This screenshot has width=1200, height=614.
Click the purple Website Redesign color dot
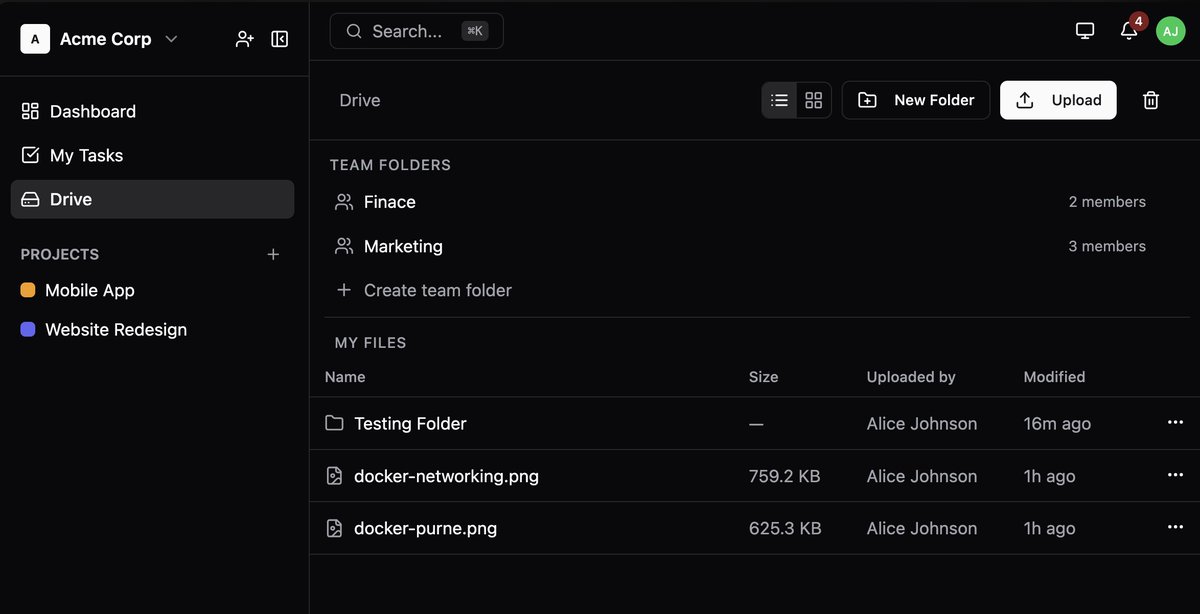[x=28, y=329]
